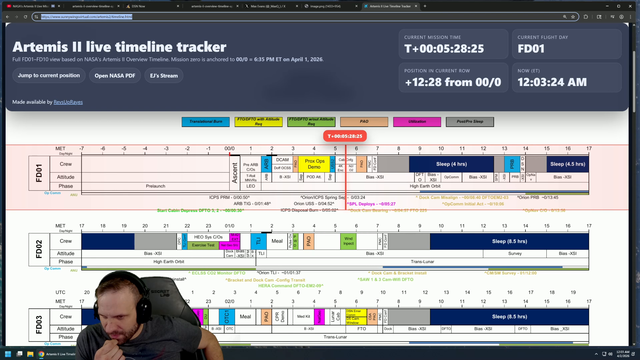Image resolution: width=640 pixels, height=360 pixels.
Task: Open the zoom magnifier icon in address bar
Action: click(x=564, y=17)
